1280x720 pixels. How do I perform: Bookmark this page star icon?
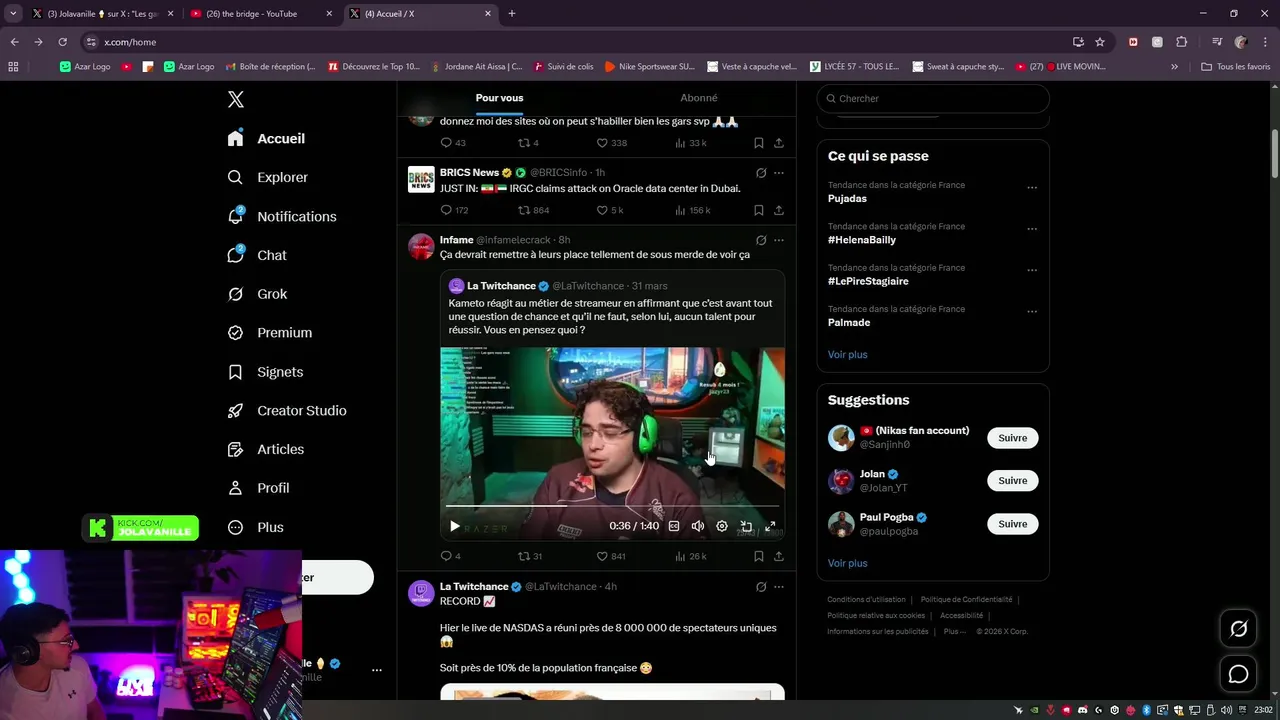click(1100, 42)
